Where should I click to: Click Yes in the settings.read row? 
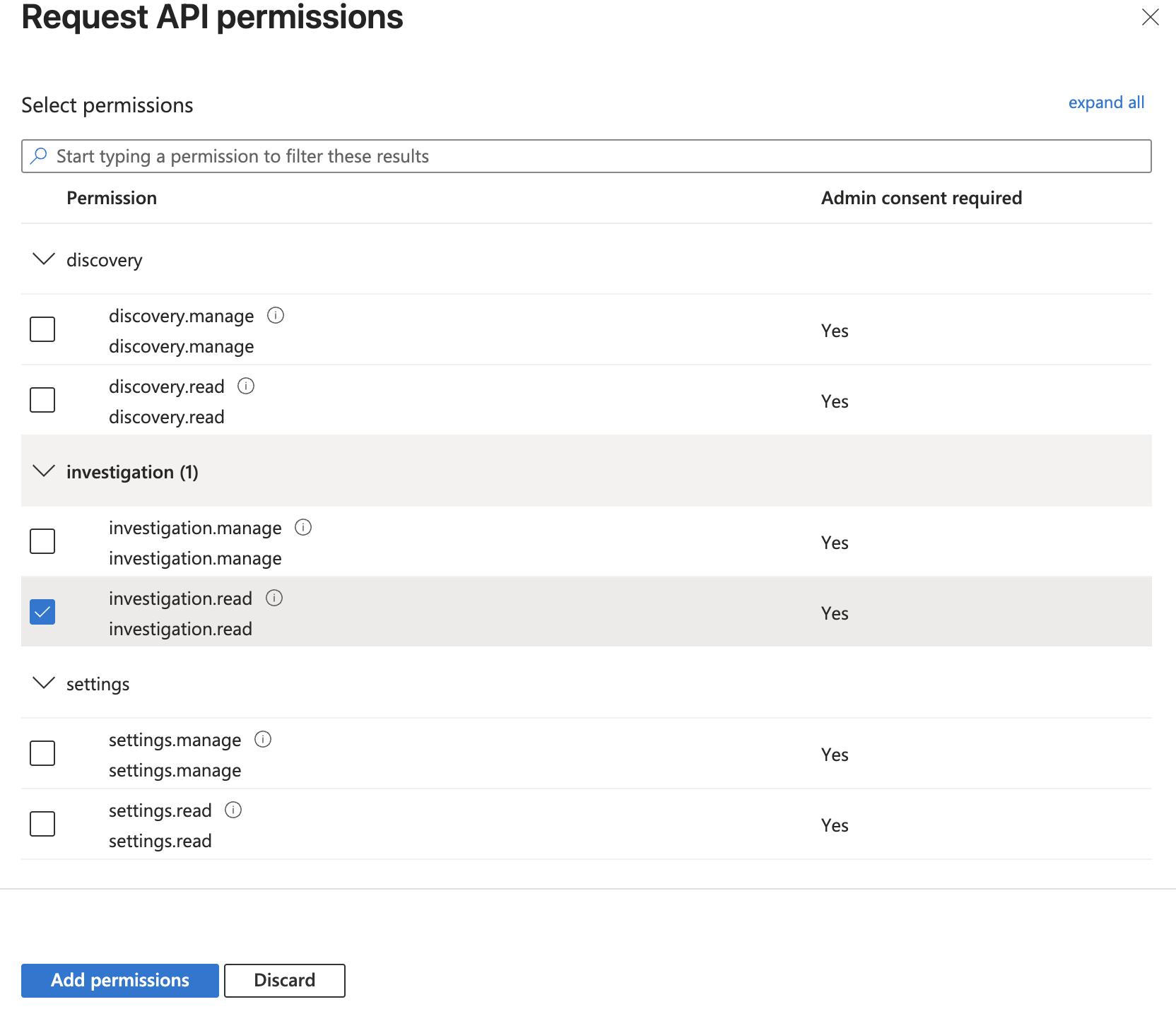click(x=835, y=825)
